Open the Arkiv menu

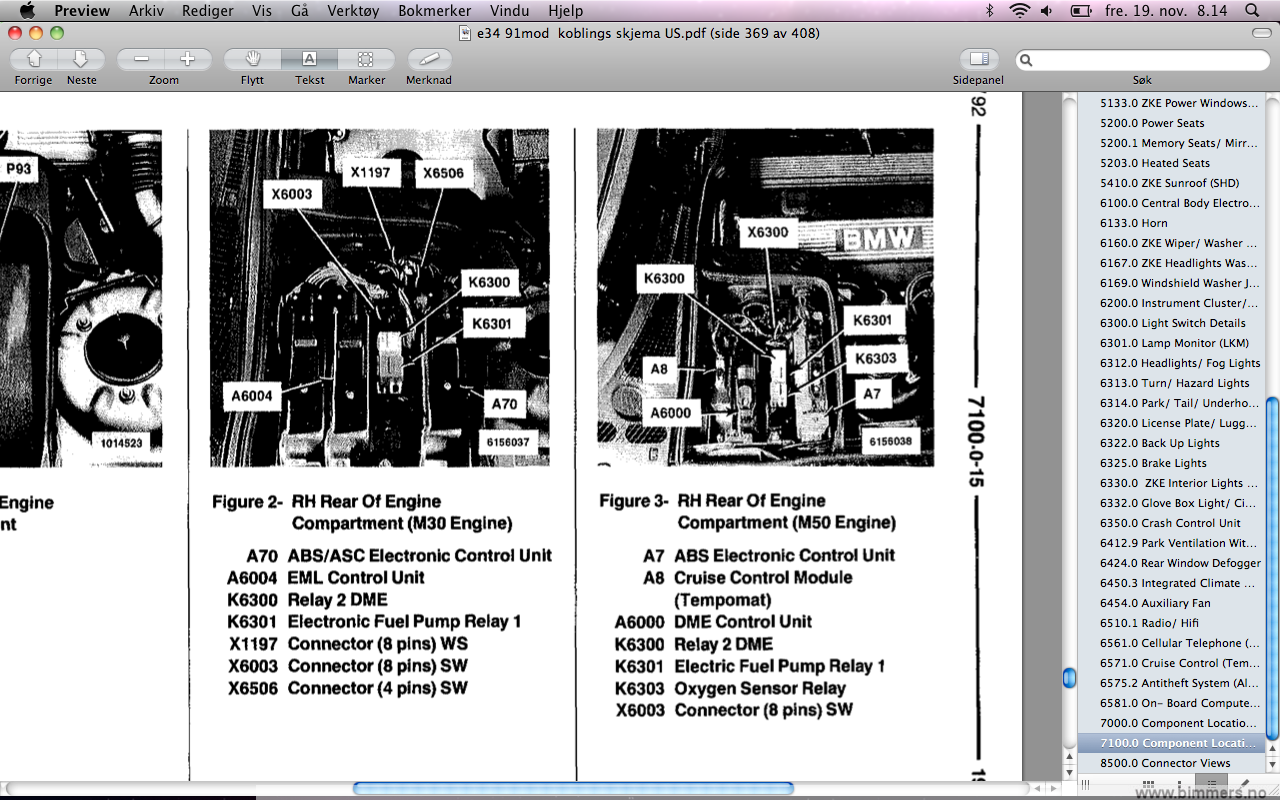point(147,11)
